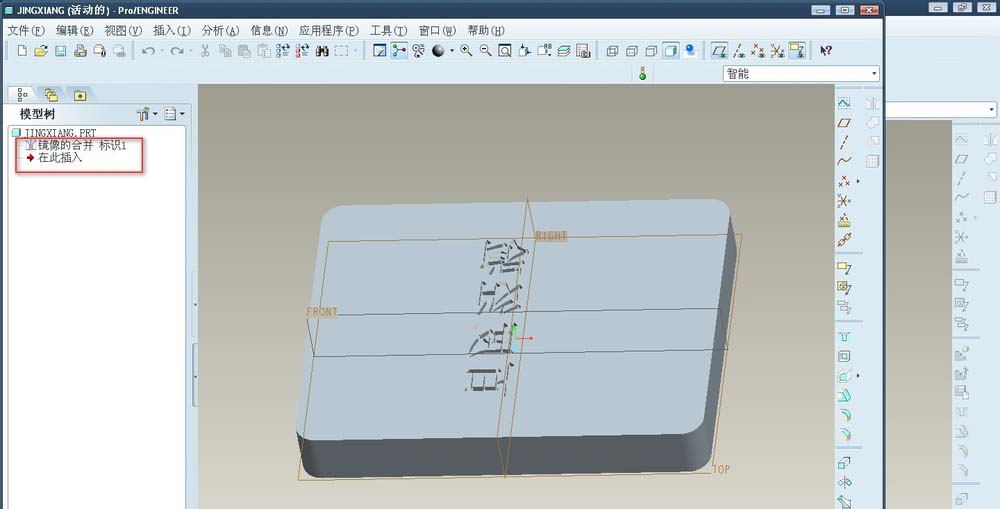1000x509 pixels.
Task: Print the model with the printer icon
Action: click(80, 51)
